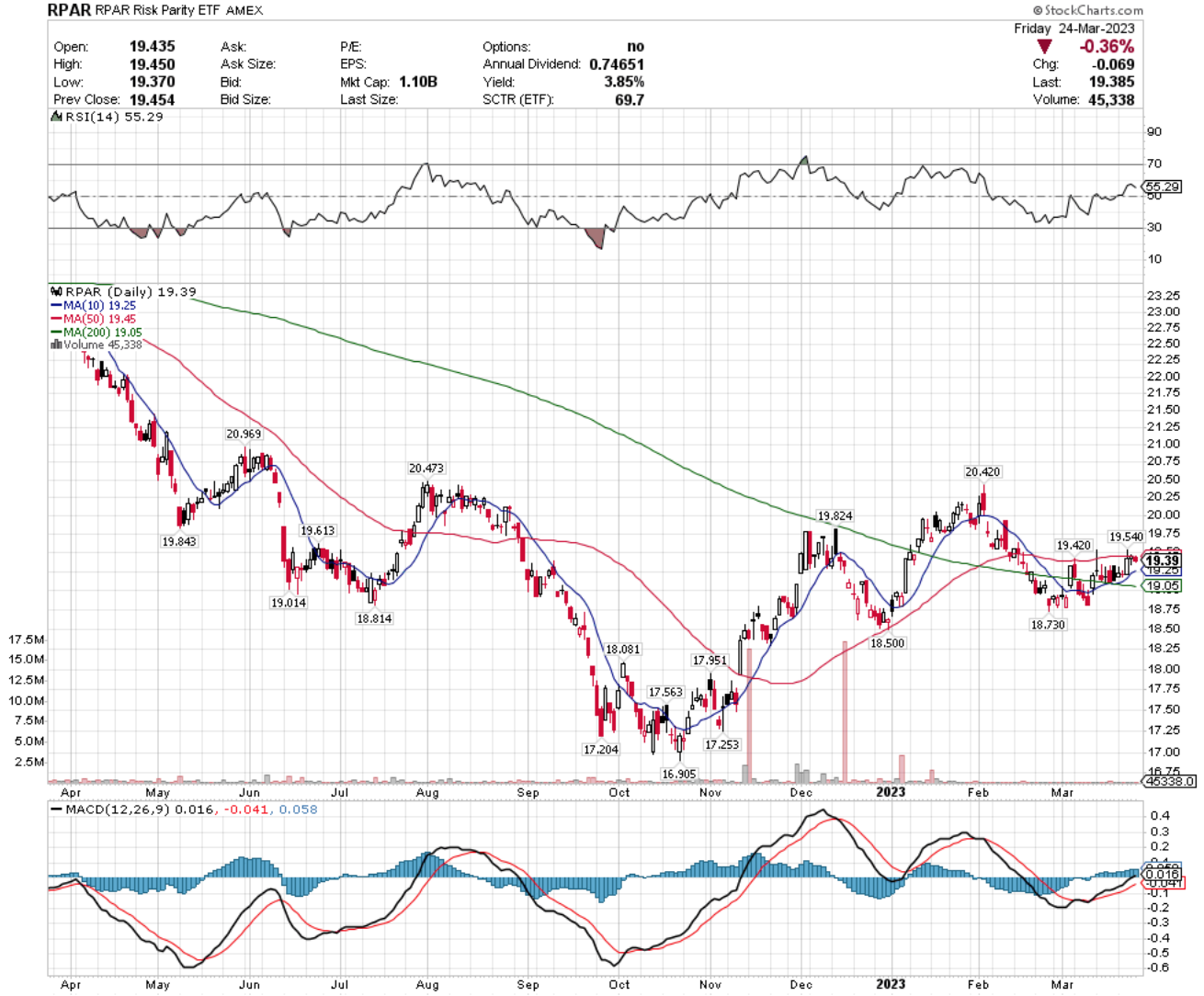Click the 18.500 price label
This screenshot has width=1204, height=996.
887,643
